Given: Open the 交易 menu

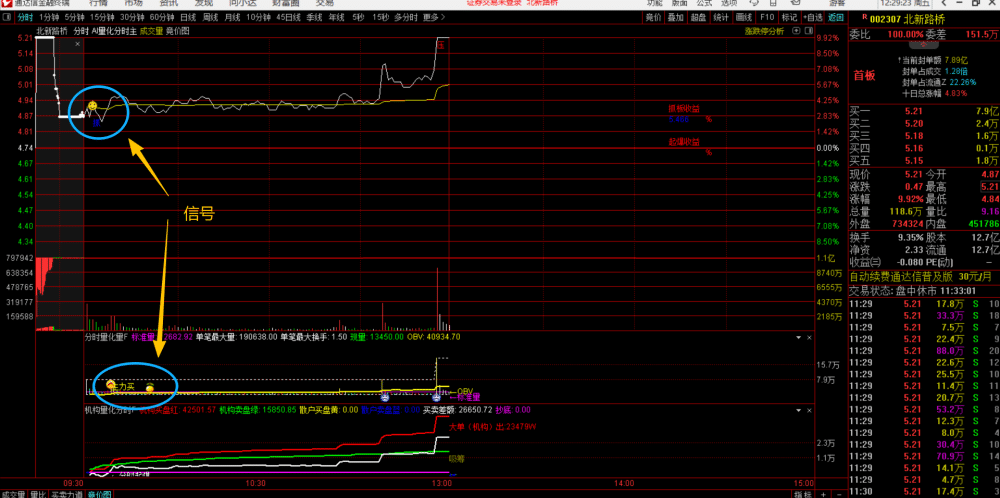Looking at the screenshot, I should click(325, 3).
